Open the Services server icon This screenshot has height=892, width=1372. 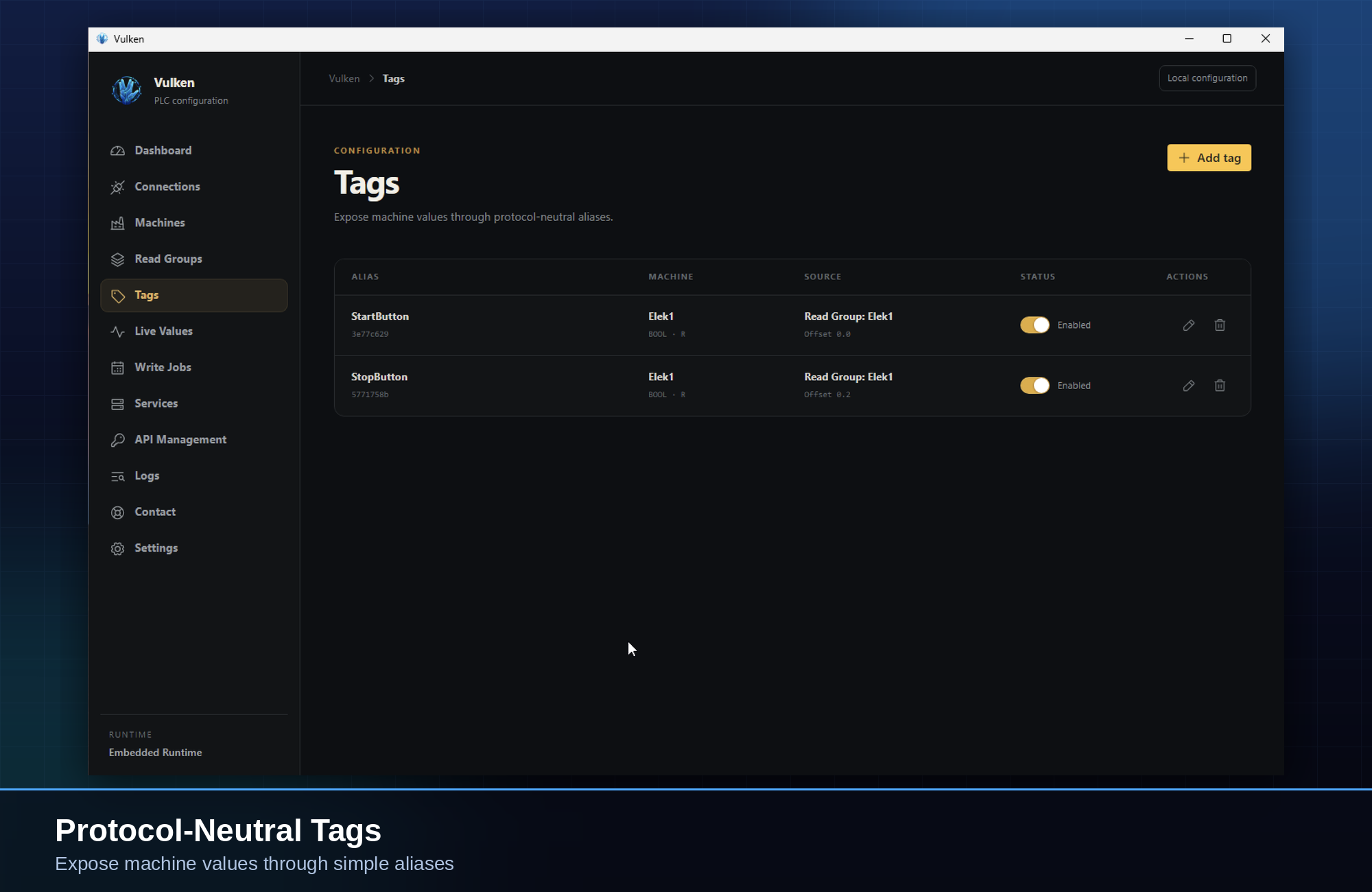point(117,404)
